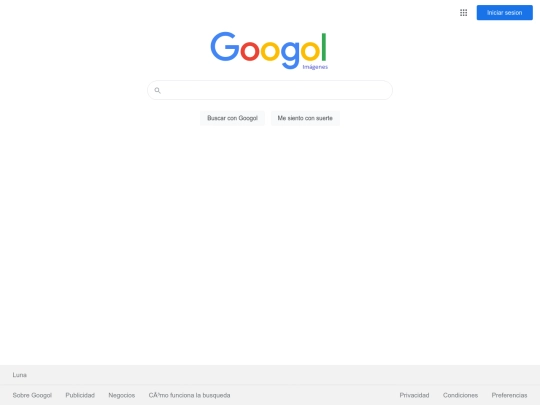Open the Negocios footer link
Screen dimensions: 540x405
coord(122,395)
